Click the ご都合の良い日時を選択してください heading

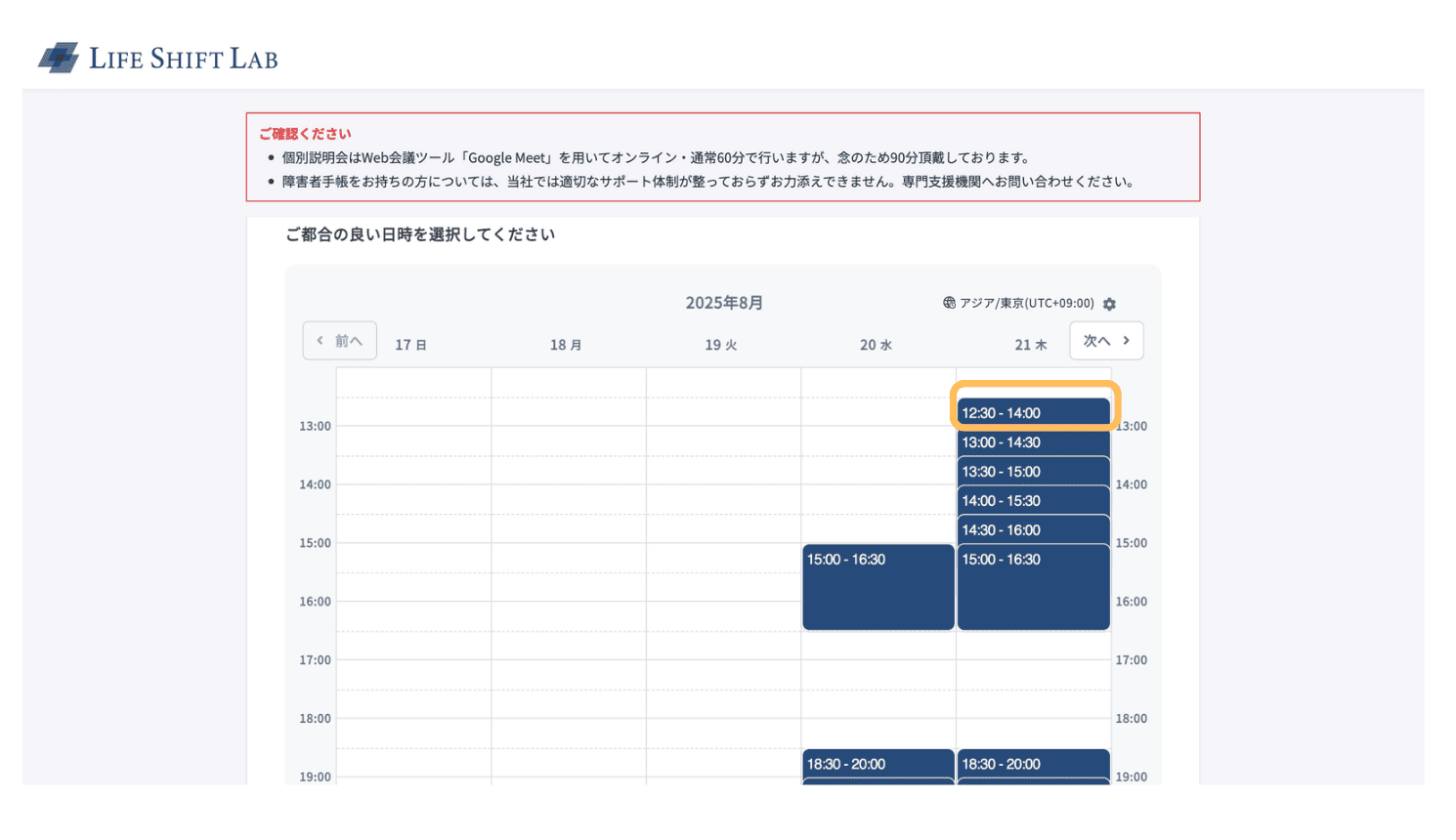[420, 234]
